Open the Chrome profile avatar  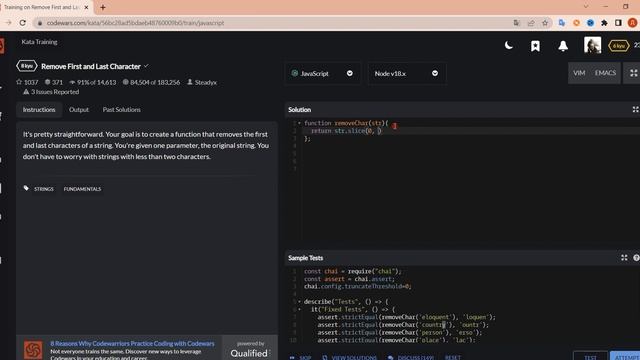point(632,23)
